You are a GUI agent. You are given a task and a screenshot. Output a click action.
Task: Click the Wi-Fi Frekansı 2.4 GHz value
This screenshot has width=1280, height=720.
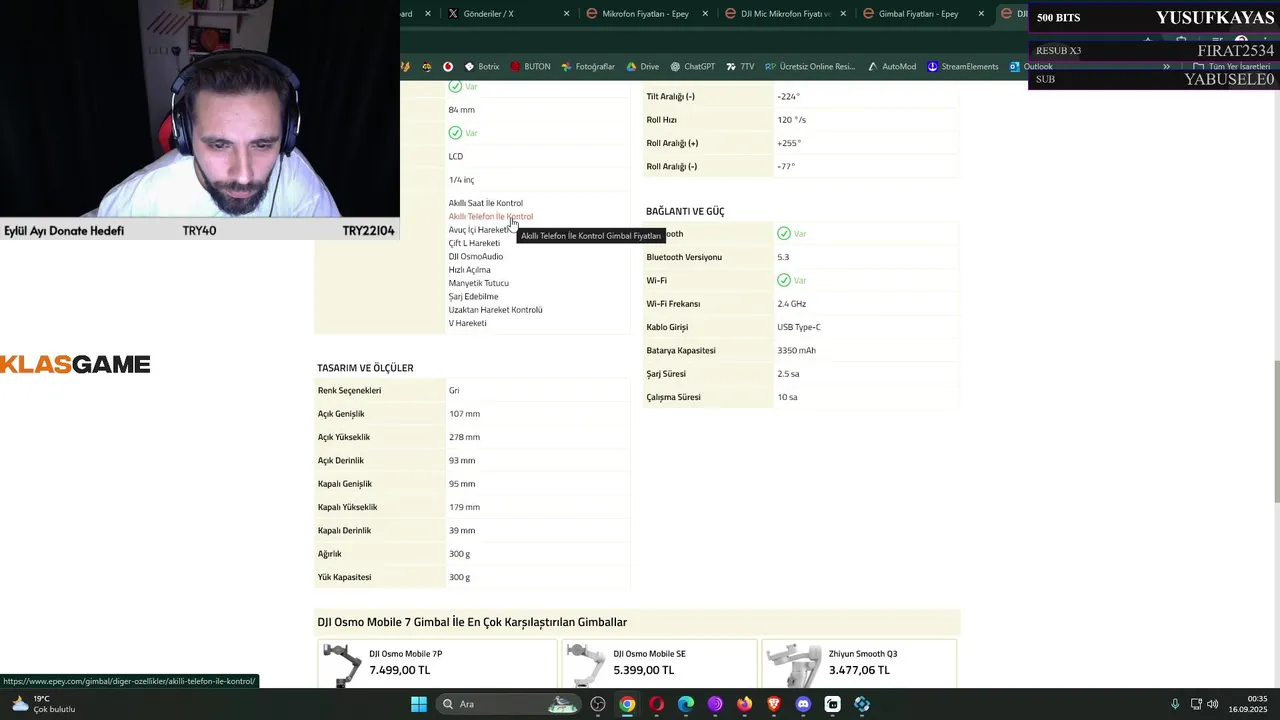[791, 304]
